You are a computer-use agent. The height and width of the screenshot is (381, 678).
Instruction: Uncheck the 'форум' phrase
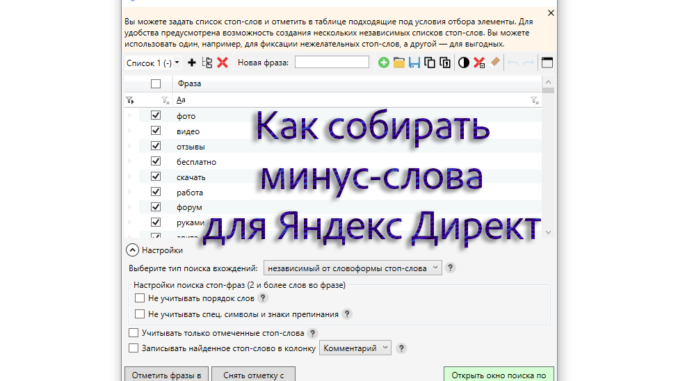pyautogui.click(x=156, y=207)
